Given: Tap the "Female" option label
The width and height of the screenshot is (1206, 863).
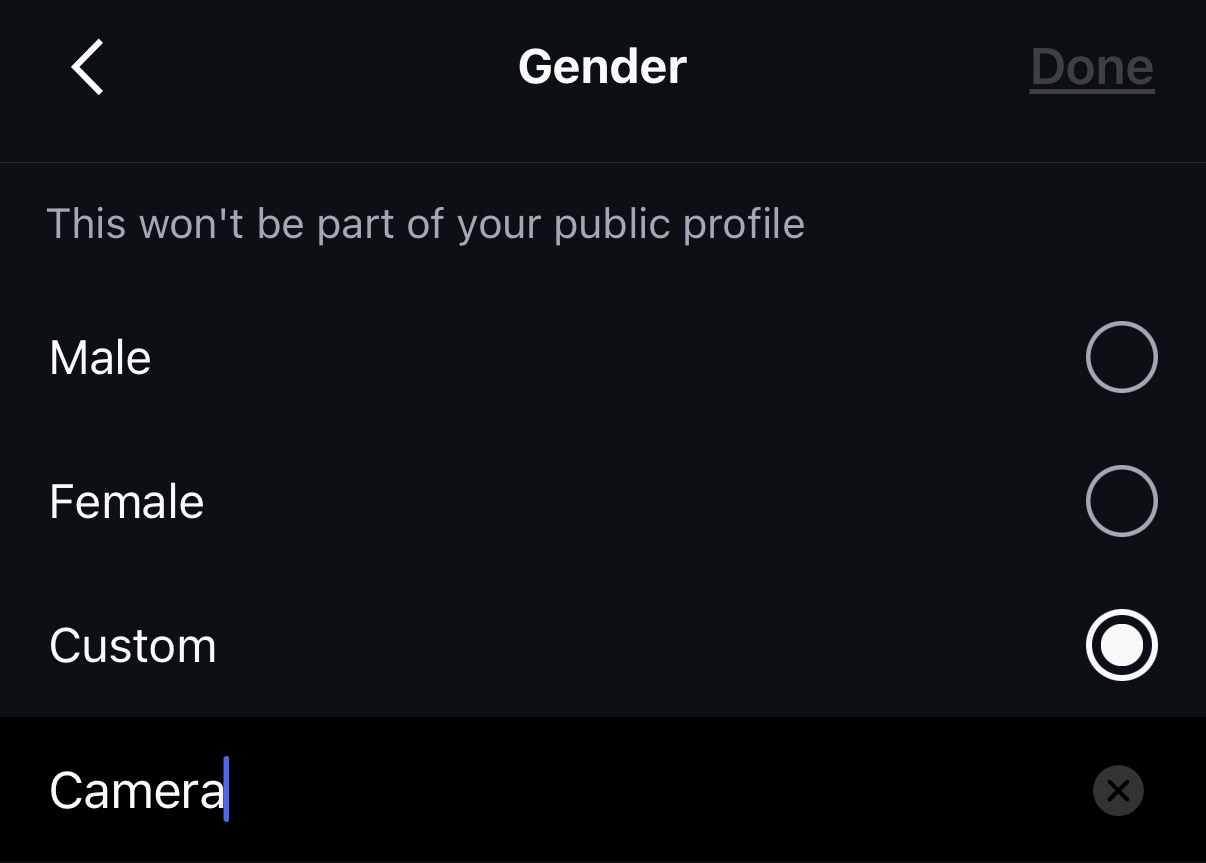Looking at the screenshot, I should point(126,502).
